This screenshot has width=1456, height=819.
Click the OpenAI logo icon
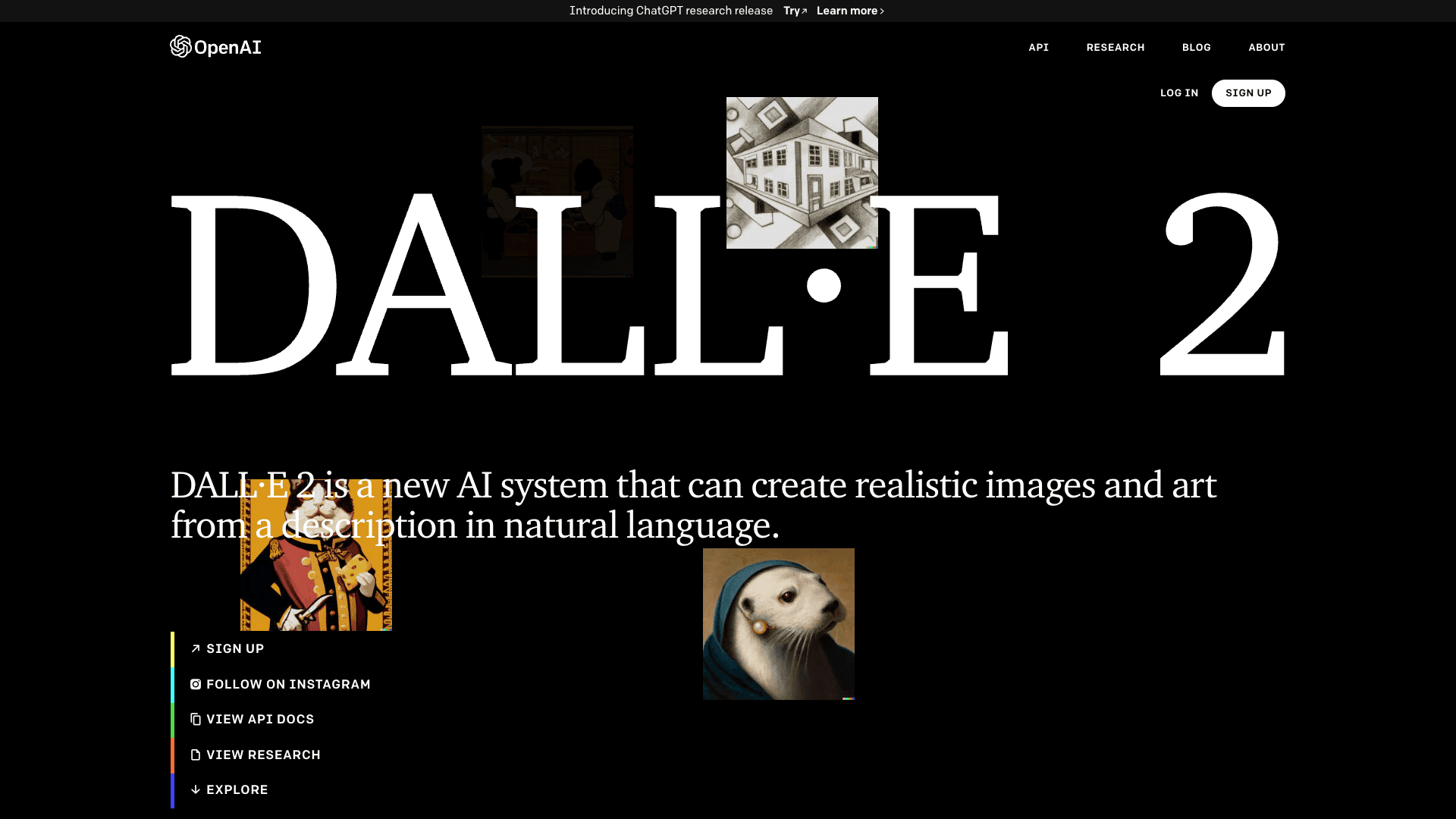[180, 46]
